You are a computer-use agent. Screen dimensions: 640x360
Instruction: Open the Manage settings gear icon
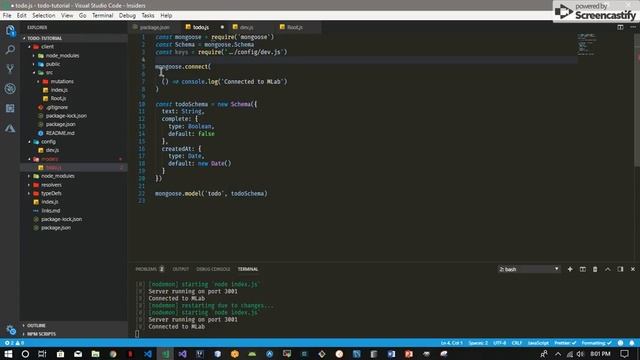[11, 329]
